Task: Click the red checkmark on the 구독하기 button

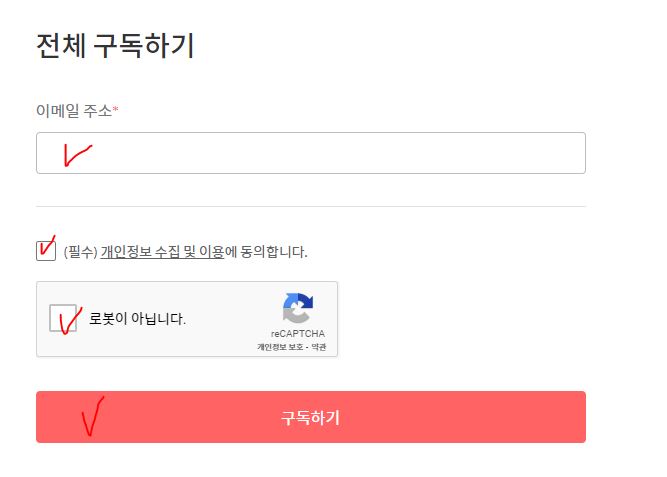Action: (93, 416)
